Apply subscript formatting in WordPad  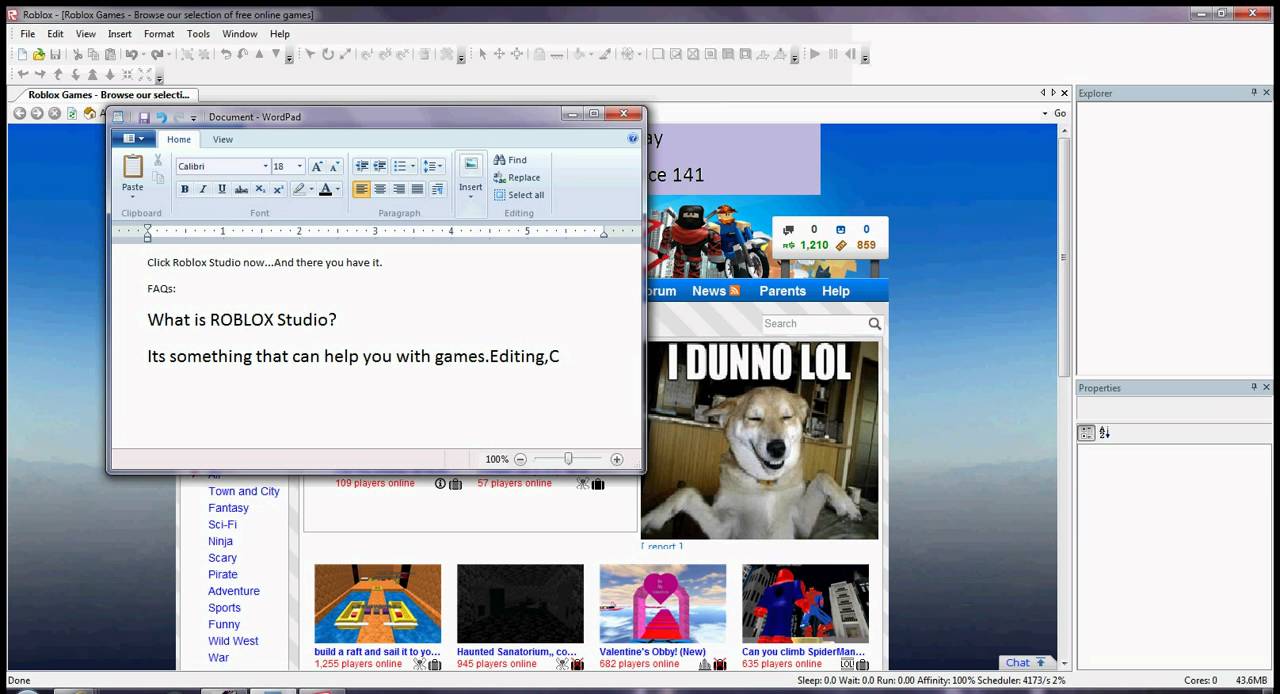coord(260,189)
